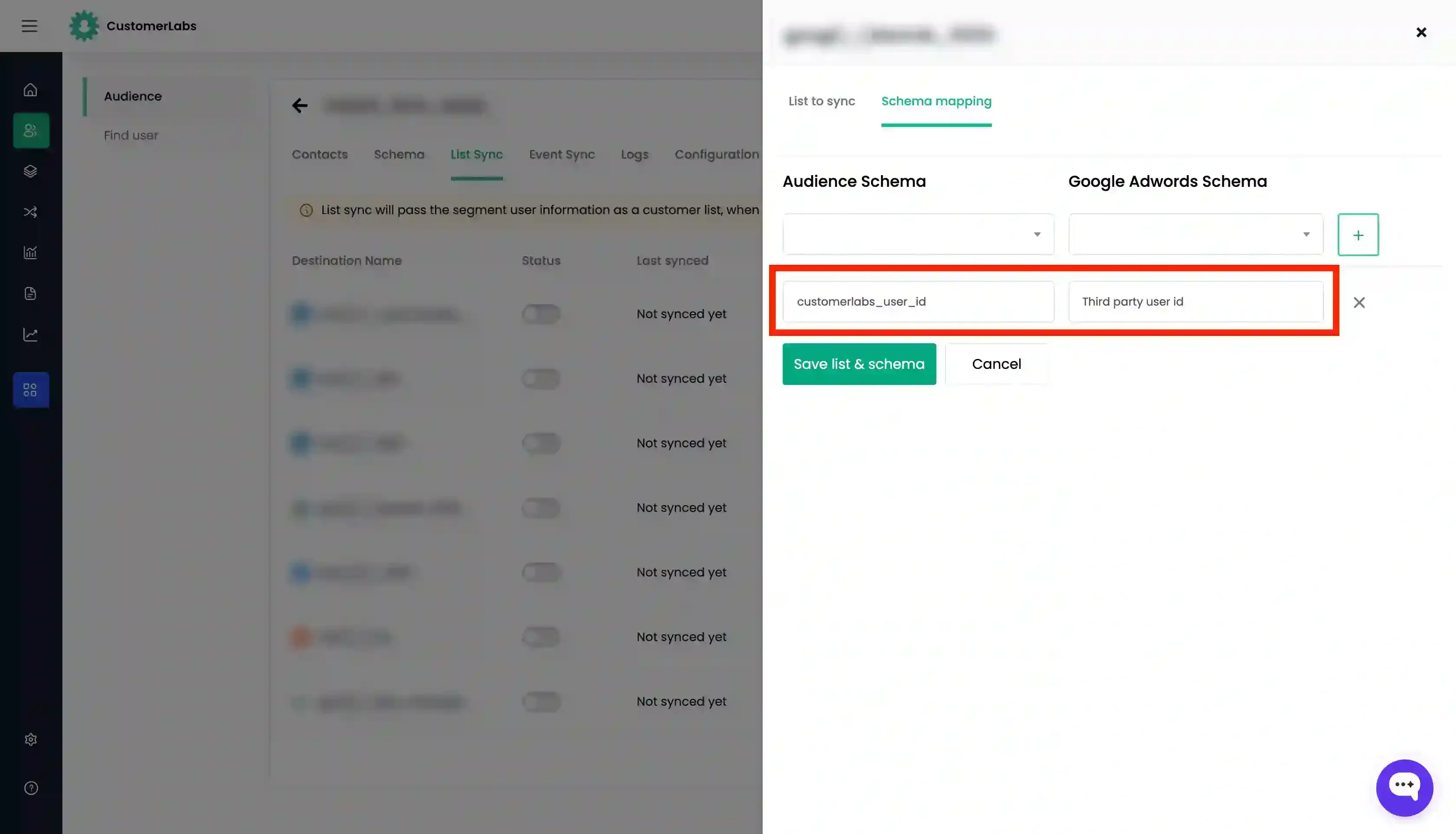Open the layers sidebar icon
Viewport: 1456px width, 834px height.
tap(30, 171)
